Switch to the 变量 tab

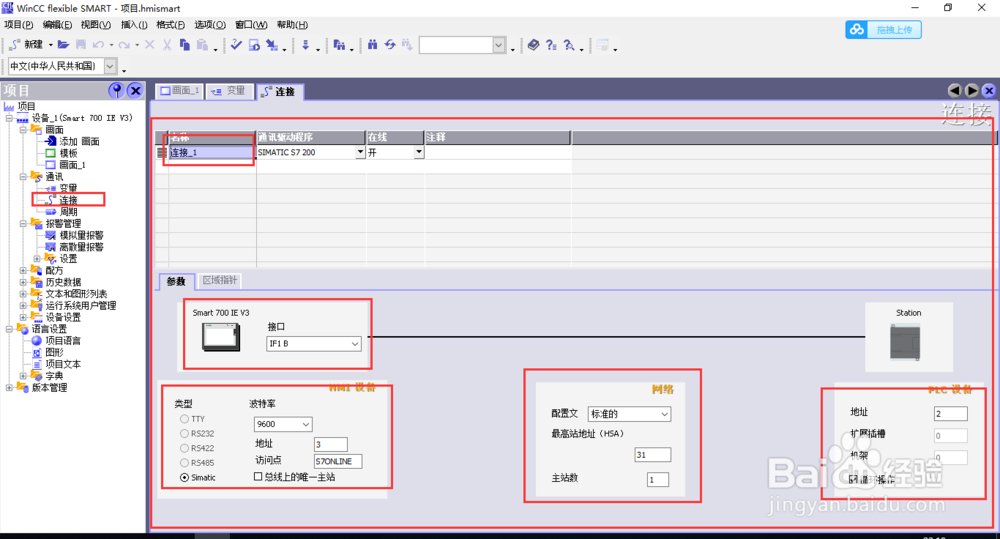coord(228,91)
